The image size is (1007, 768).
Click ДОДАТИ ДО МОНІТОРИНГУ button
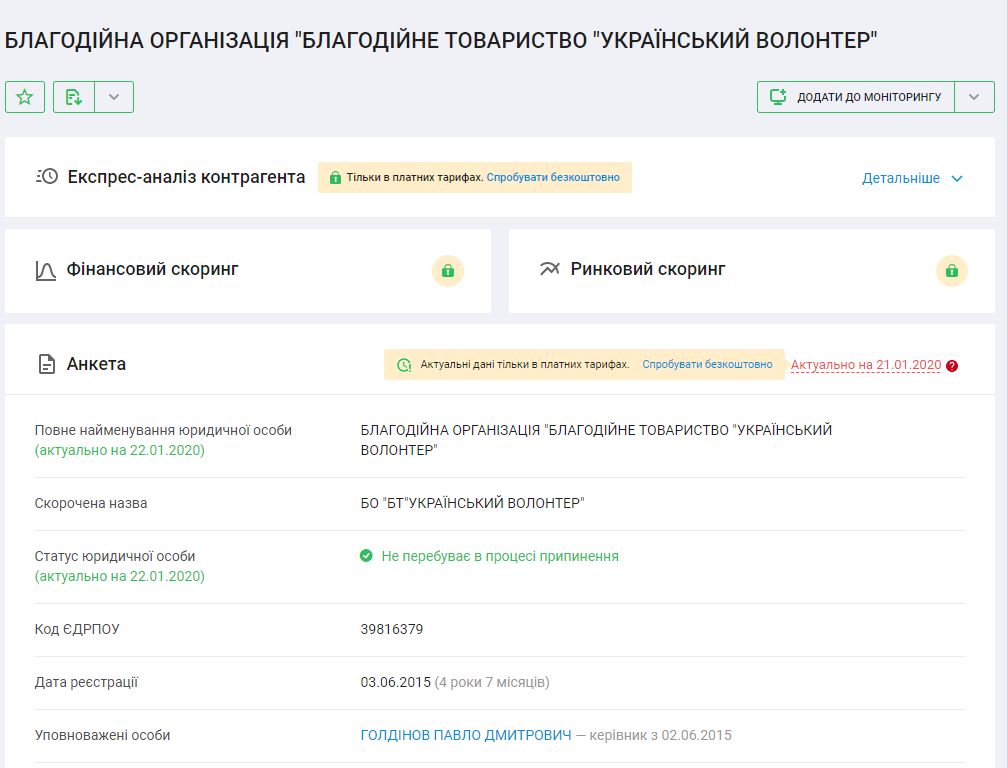tap(855, 97)
